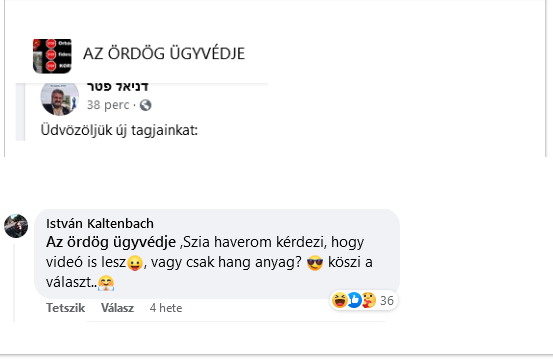Viewport: 553px width, 360px height.
Task: Click the blue thumbs-up Like reaction icon
Action: pyautogui.click(x=354, y=300)
